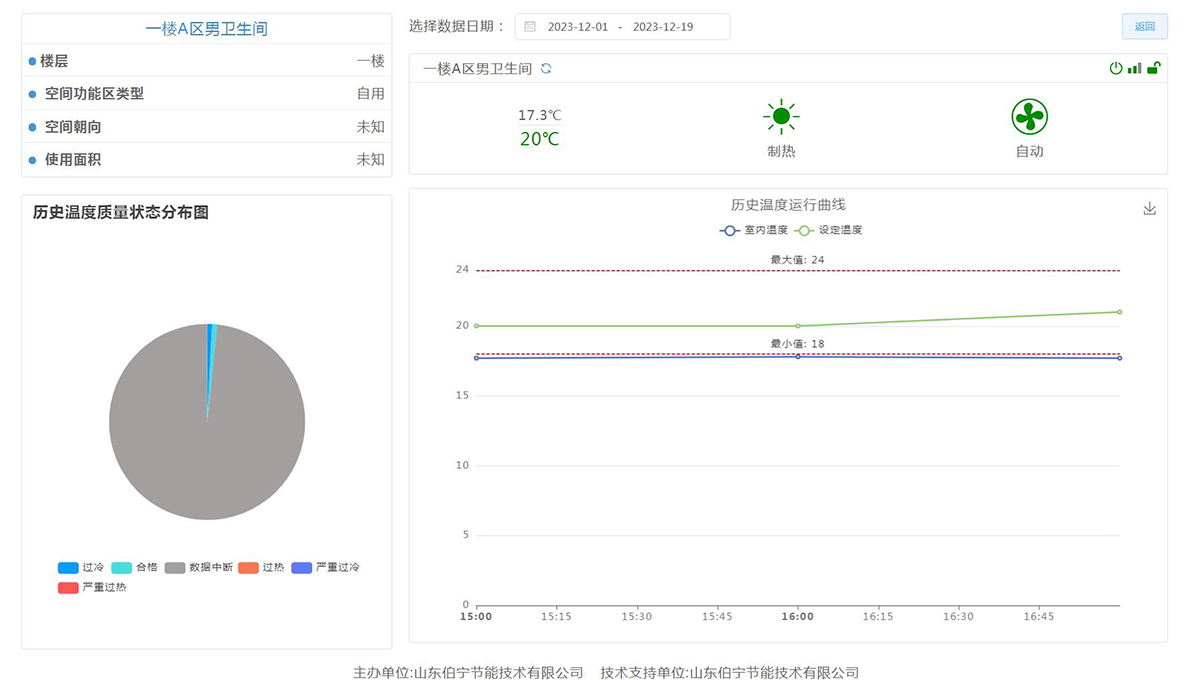Click the green unlocked padlock icon

point(1153,68)
